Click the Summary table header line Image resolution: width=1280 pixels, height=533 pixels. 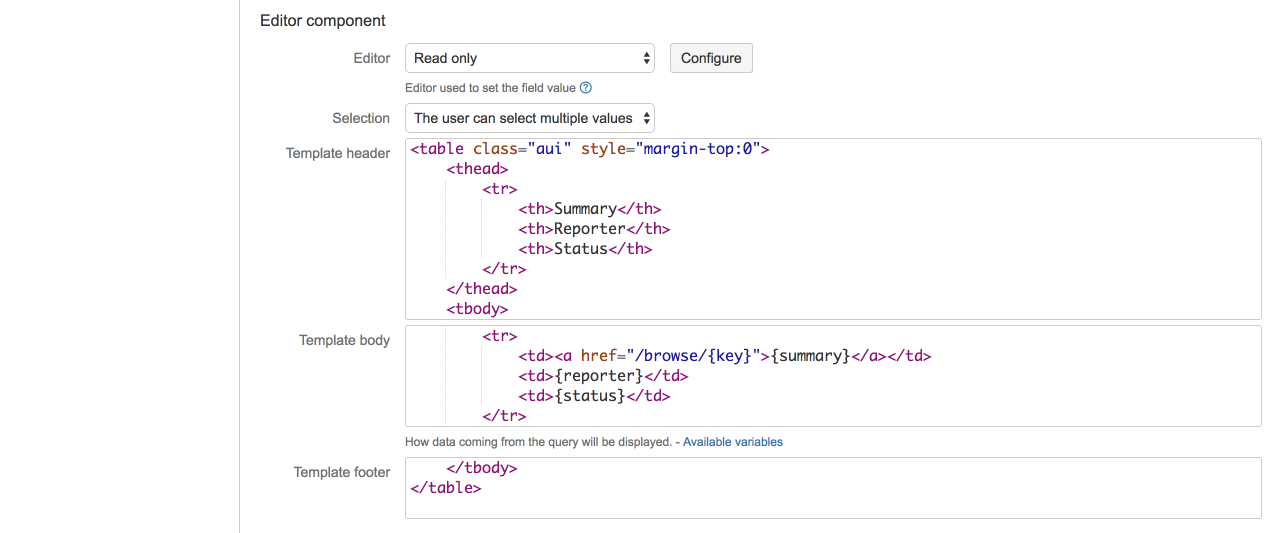tap(590, 209)
